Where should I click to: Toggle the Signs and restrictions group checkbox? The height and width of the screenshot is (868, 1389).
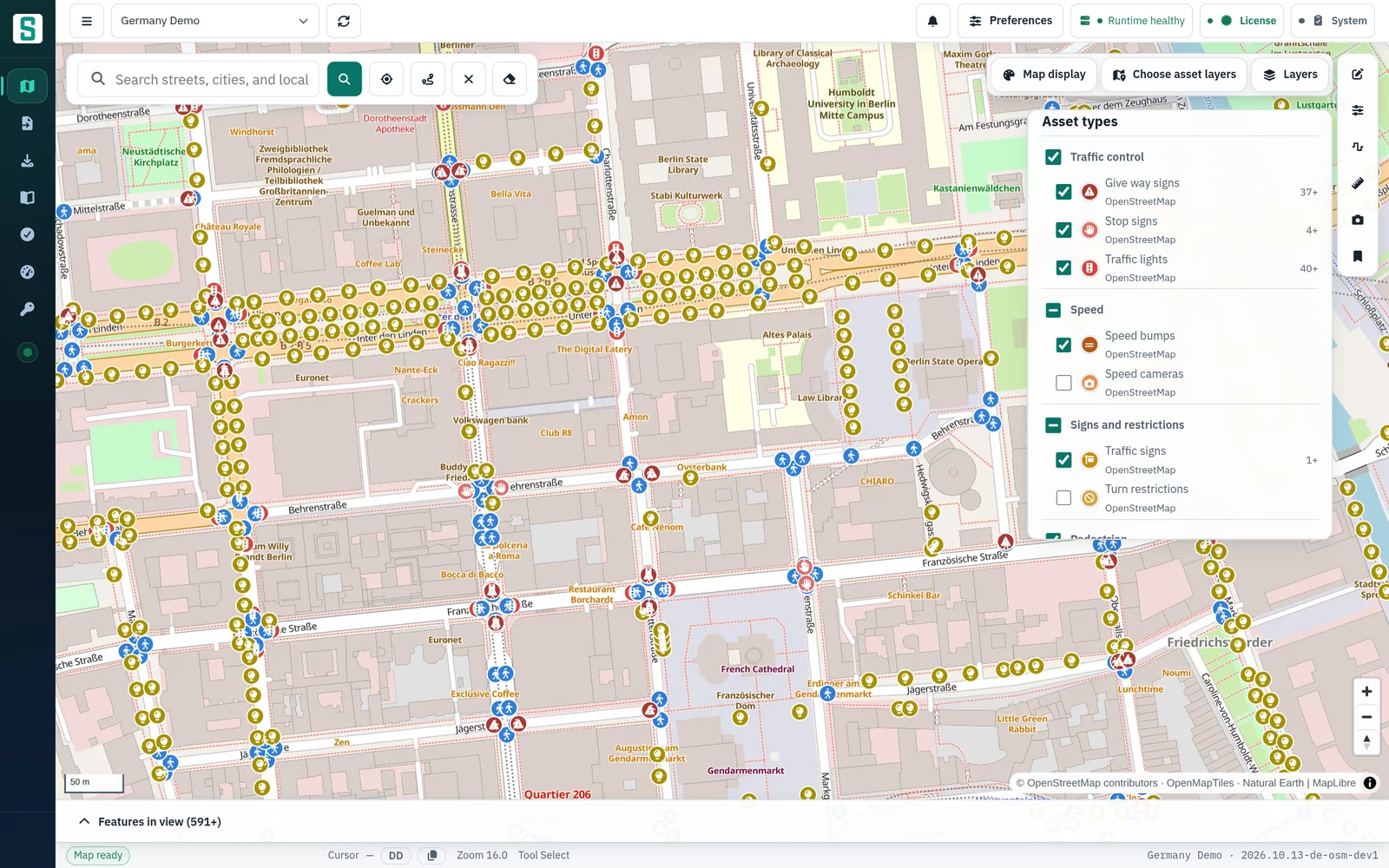click(x=1053, y=424)
